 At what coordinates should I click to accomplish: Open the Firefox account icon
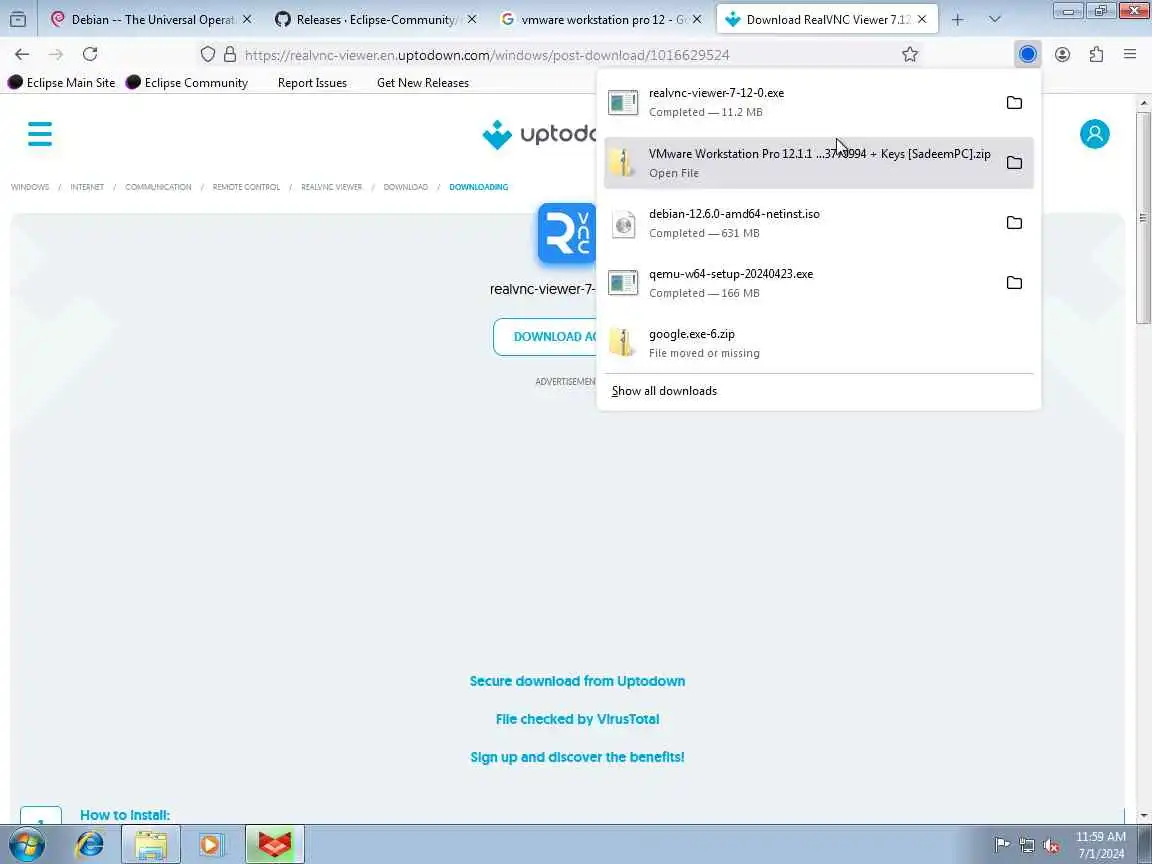[1062, 54]
